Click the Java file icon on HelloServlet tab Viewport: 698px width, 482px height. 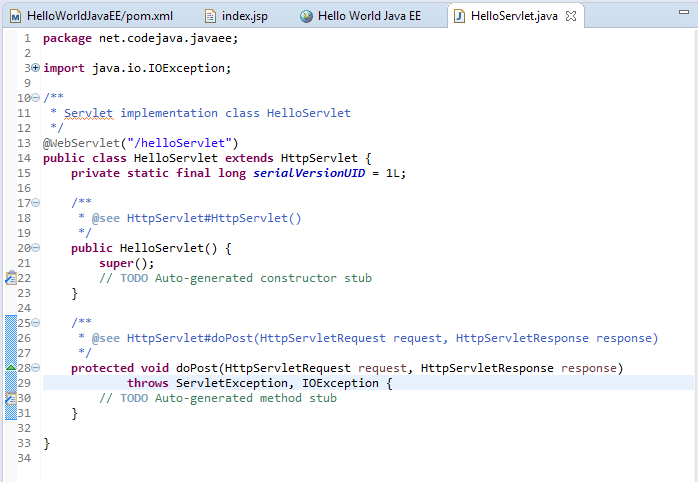(x=459, y=16)
